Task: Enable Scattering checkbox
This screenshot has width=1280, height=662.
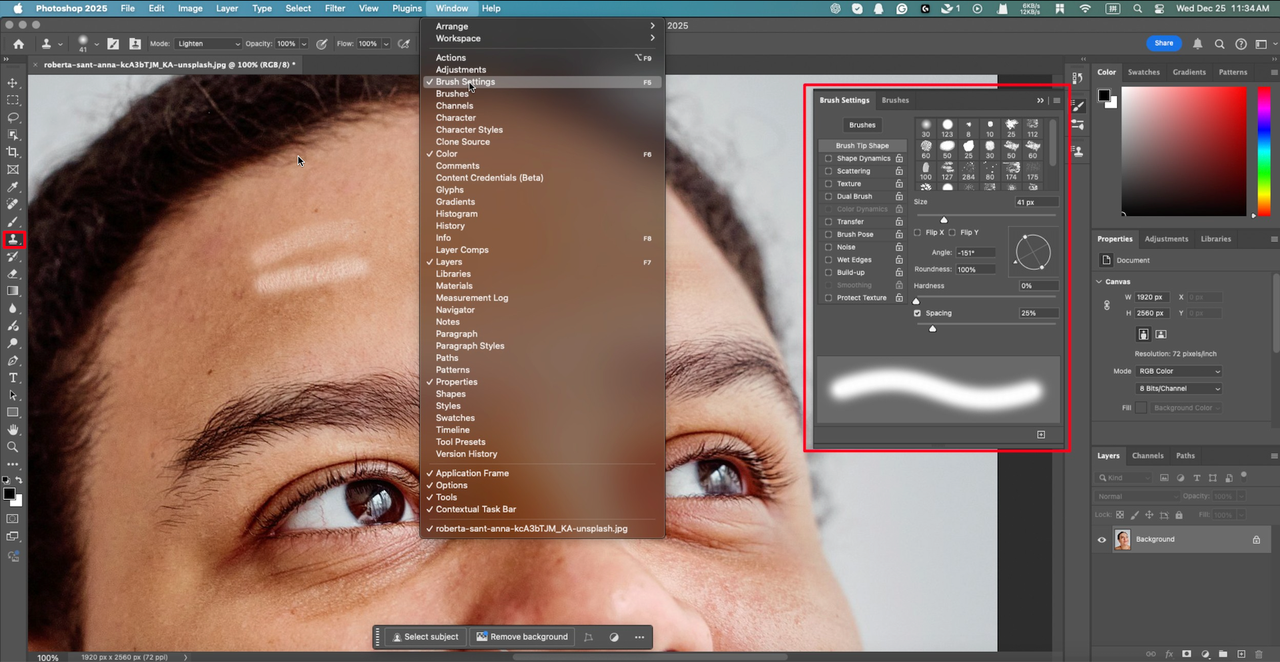Action: 828,171
